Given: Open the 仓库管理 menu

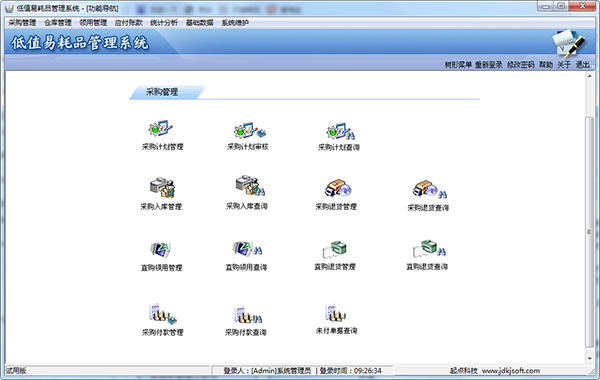Looking at the screenshot, I should (58, 23).
